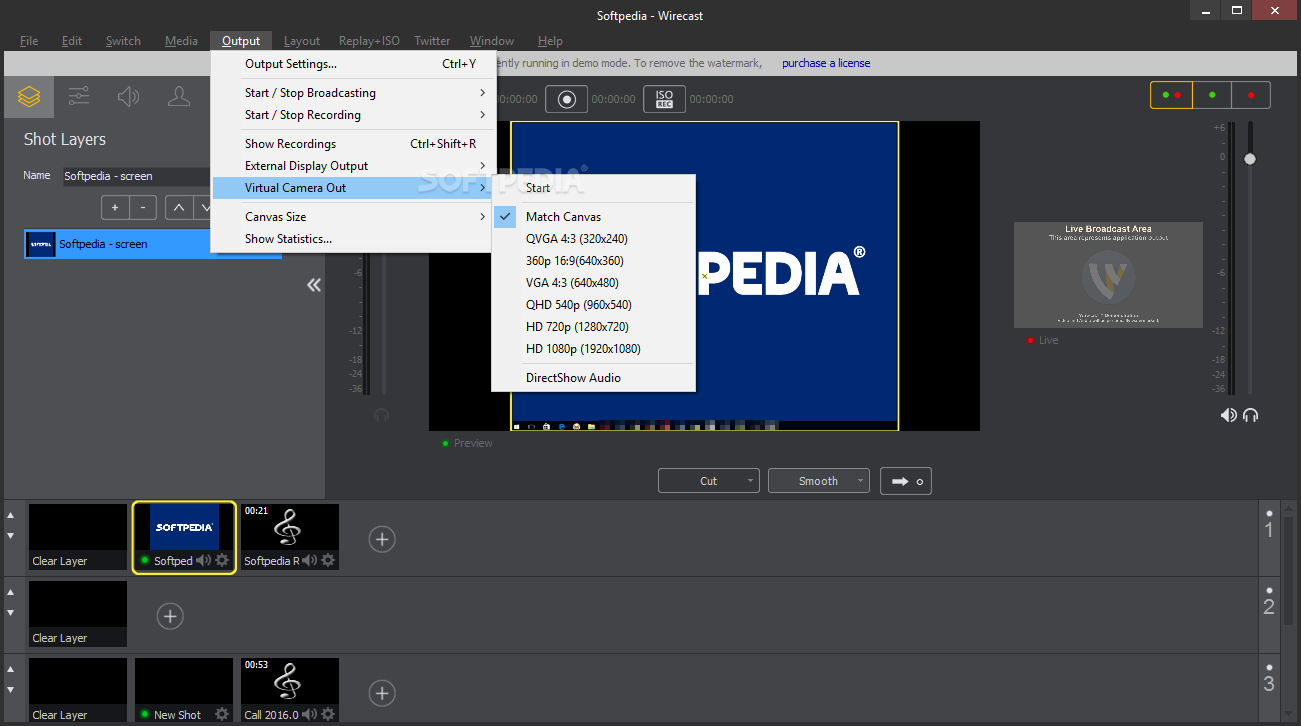Toggle layer 2 visibility dot
Viewport: 1301px width, 726px height.
coord(1270,589)
